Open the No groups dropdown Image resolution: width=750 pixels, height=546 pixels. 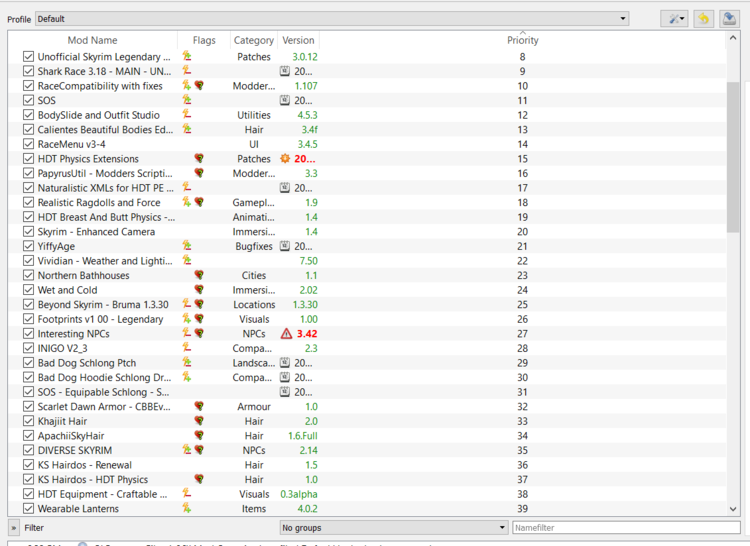click(x=393, y=528)
